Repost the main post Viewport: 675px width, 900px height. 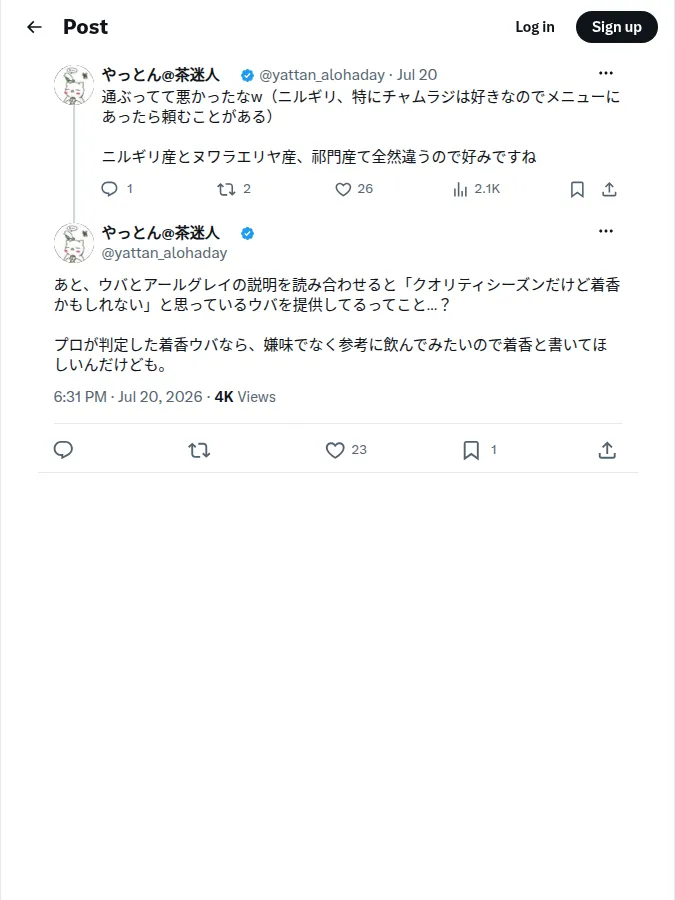[199, 450]
